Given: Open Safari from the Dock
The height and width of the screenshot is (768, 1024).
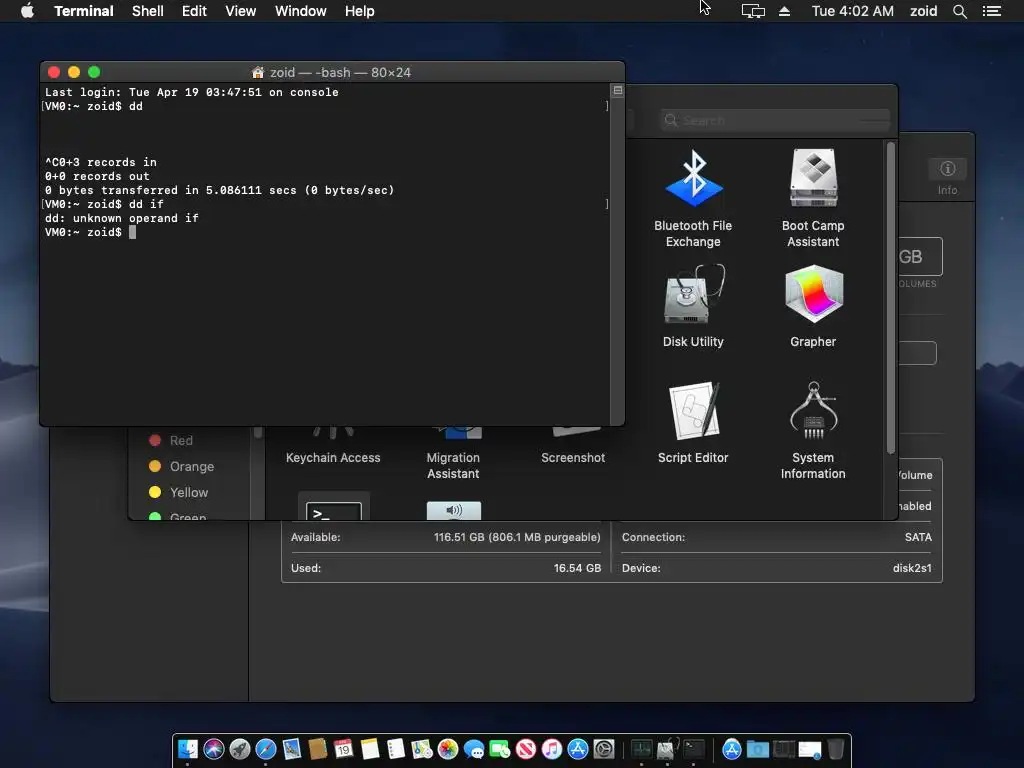Looking at the screenshot, I should pyautogui.click(x=266, y=749).
